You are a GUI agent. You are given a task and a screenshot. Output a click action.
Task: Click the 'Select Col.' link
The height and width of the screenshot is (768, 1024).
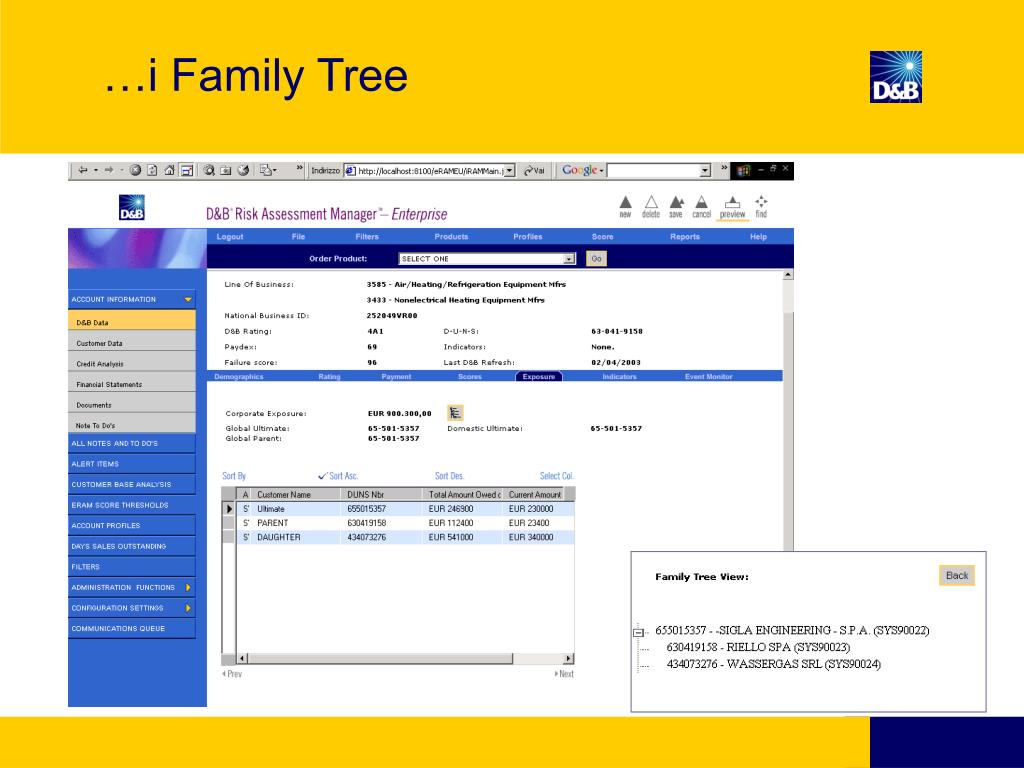click(x=556, y=475)
